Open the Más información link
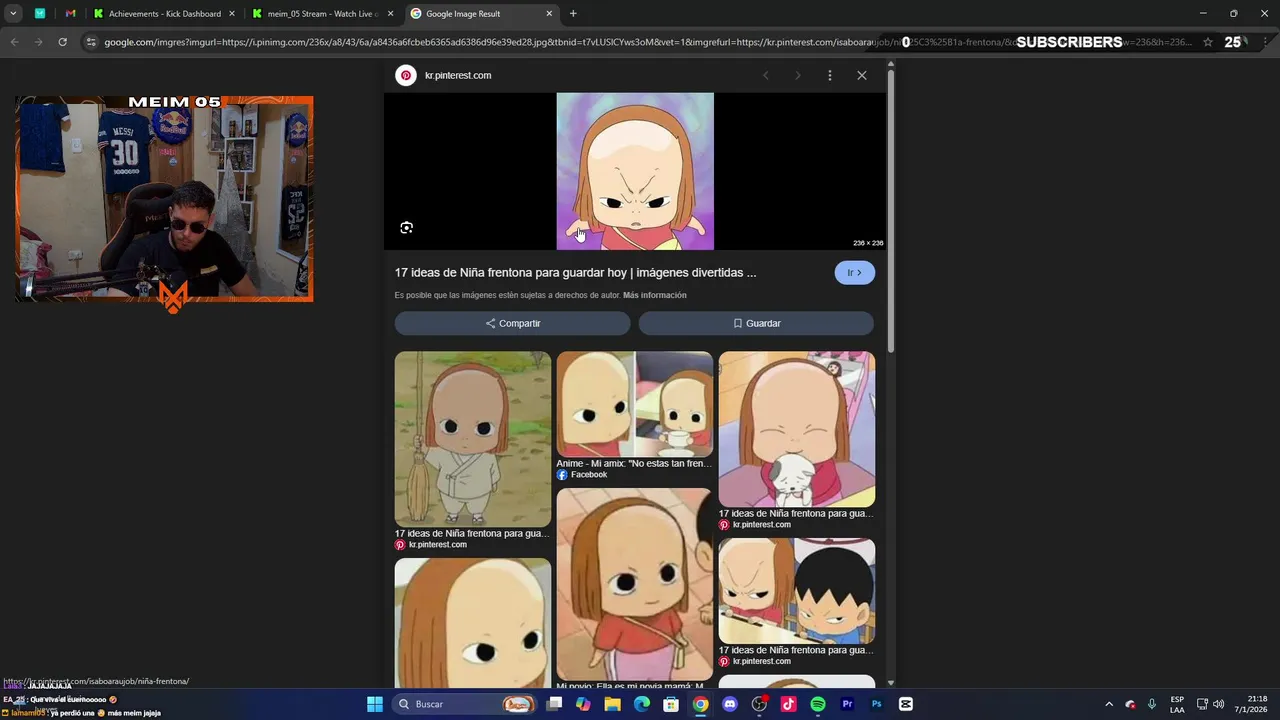Viewport: 1280px width, 720px height. [655, 295]
